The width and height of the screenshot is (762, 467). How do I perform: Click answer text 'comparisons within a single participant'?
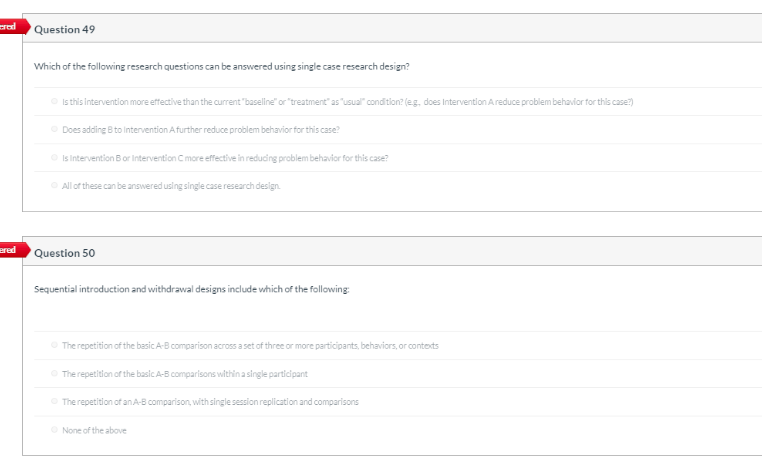tap(185, 374)
